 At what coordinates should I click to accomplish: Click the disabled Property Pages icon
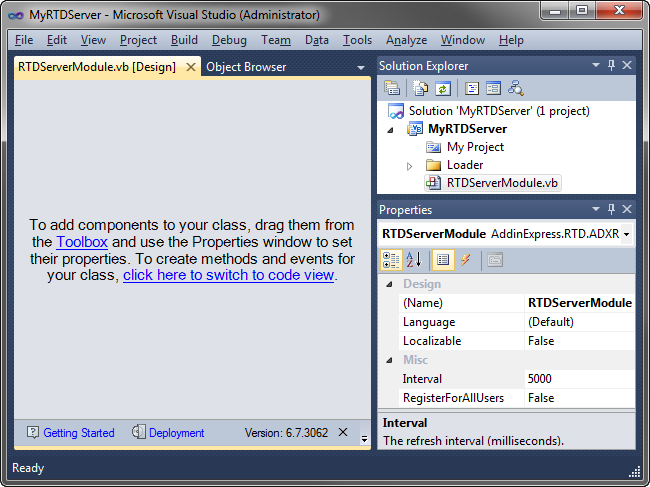click(495, 260)
